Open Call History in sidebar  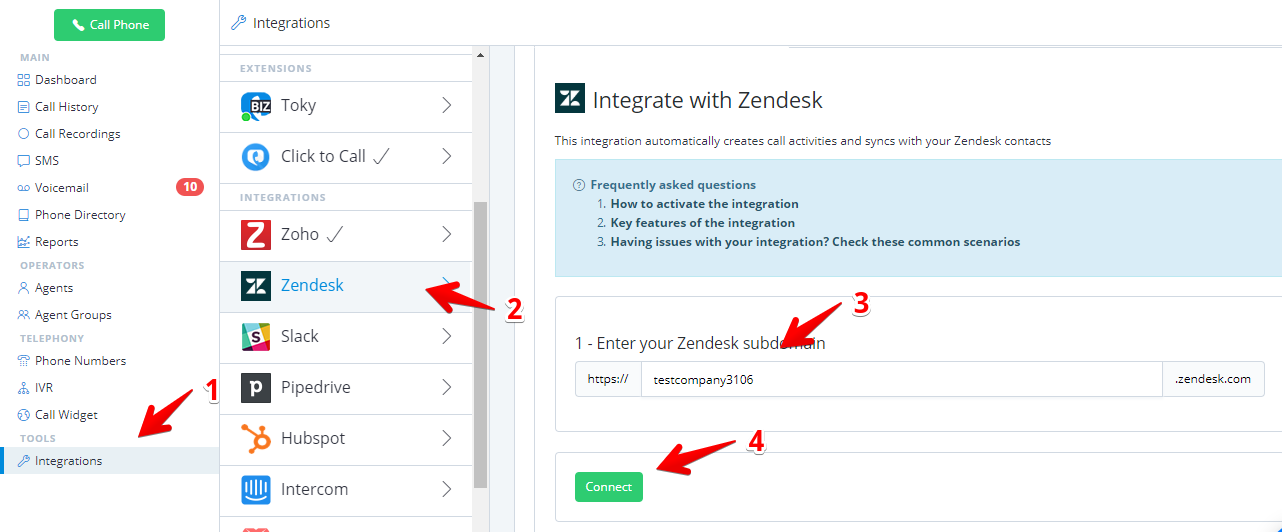66,107
